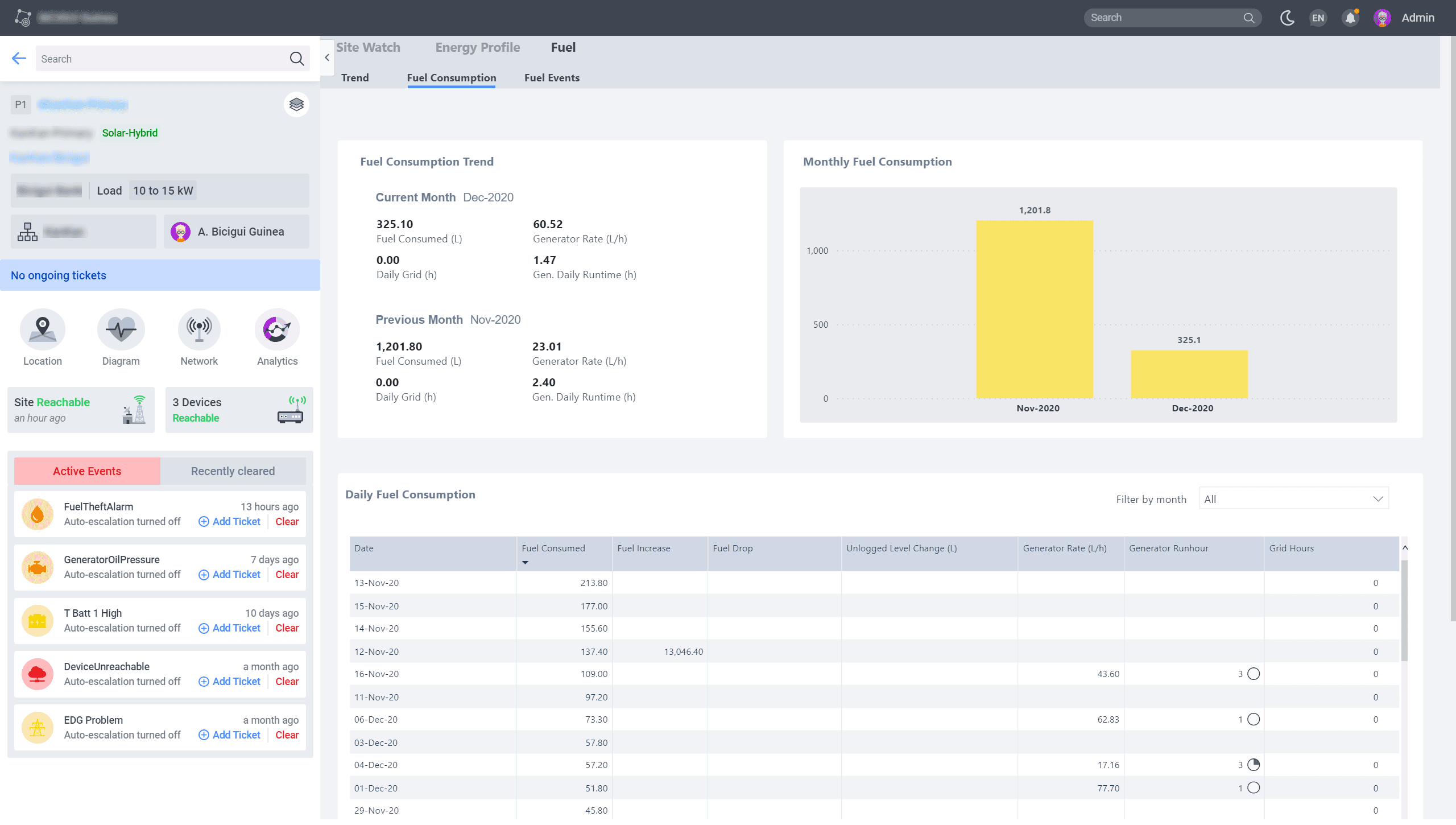The width and height of the screenshot is (1456, 825).
Task: Click runhour clock icon for 16-Nov-20
Action: 1254,674
